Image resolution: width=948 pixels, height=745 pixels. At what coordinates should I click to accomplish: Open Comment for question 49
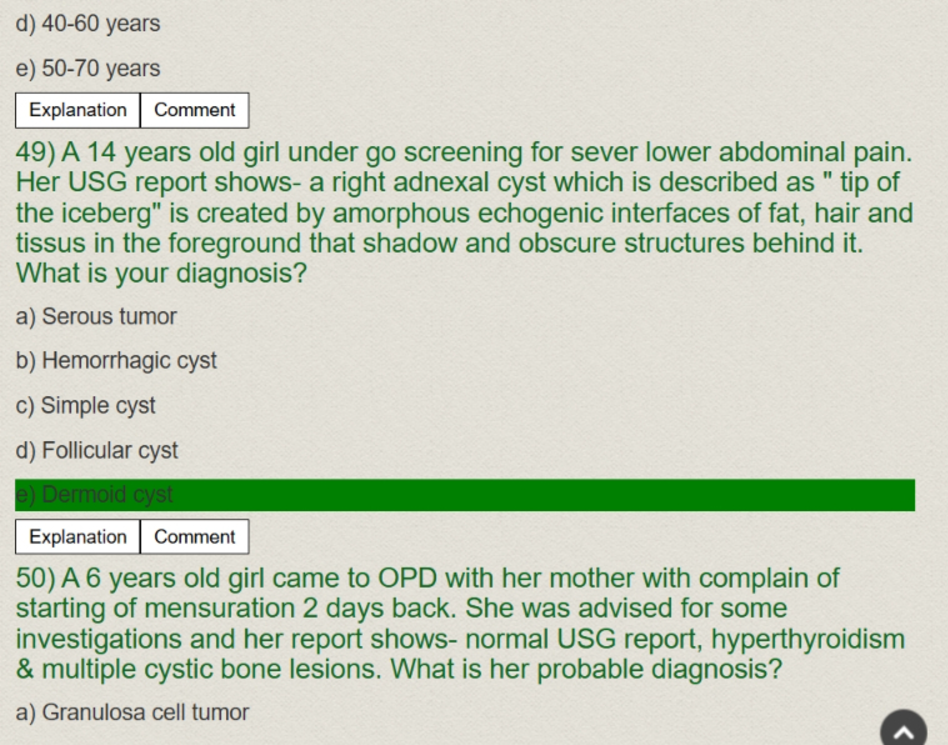195,537
